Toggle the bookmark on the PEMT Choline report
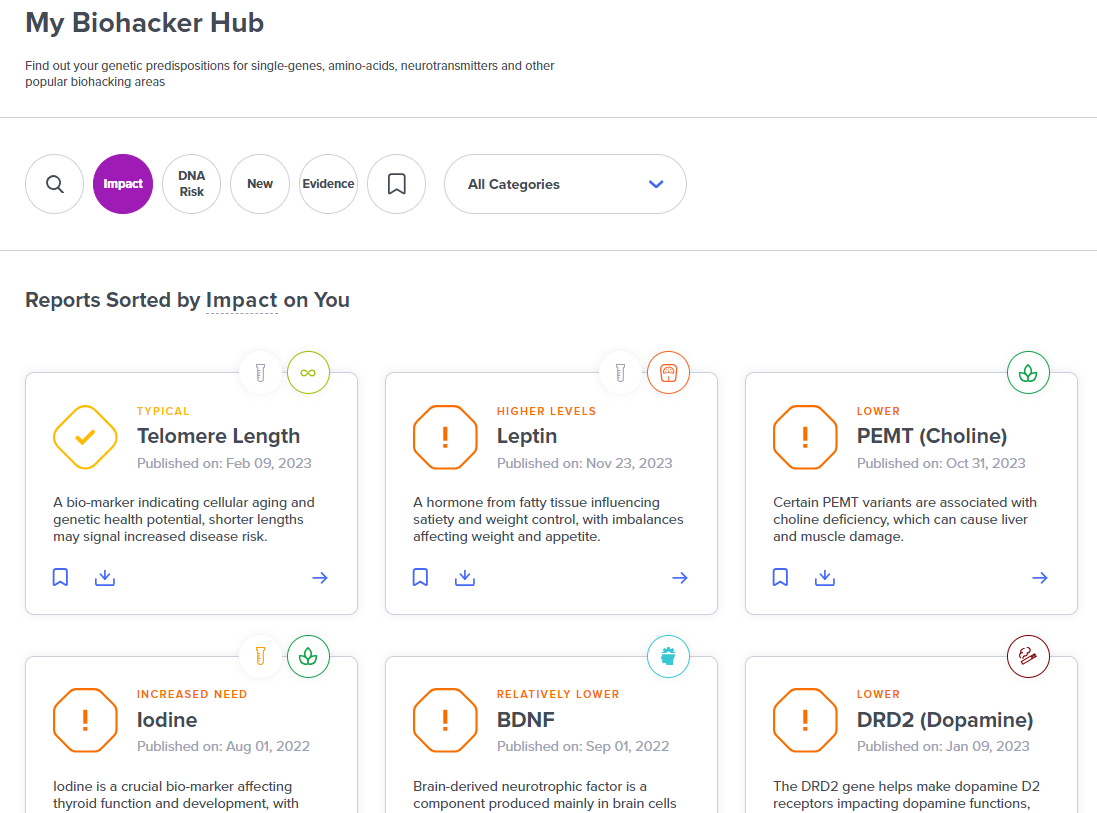The image size is (1097, 813). coord(780,577)
